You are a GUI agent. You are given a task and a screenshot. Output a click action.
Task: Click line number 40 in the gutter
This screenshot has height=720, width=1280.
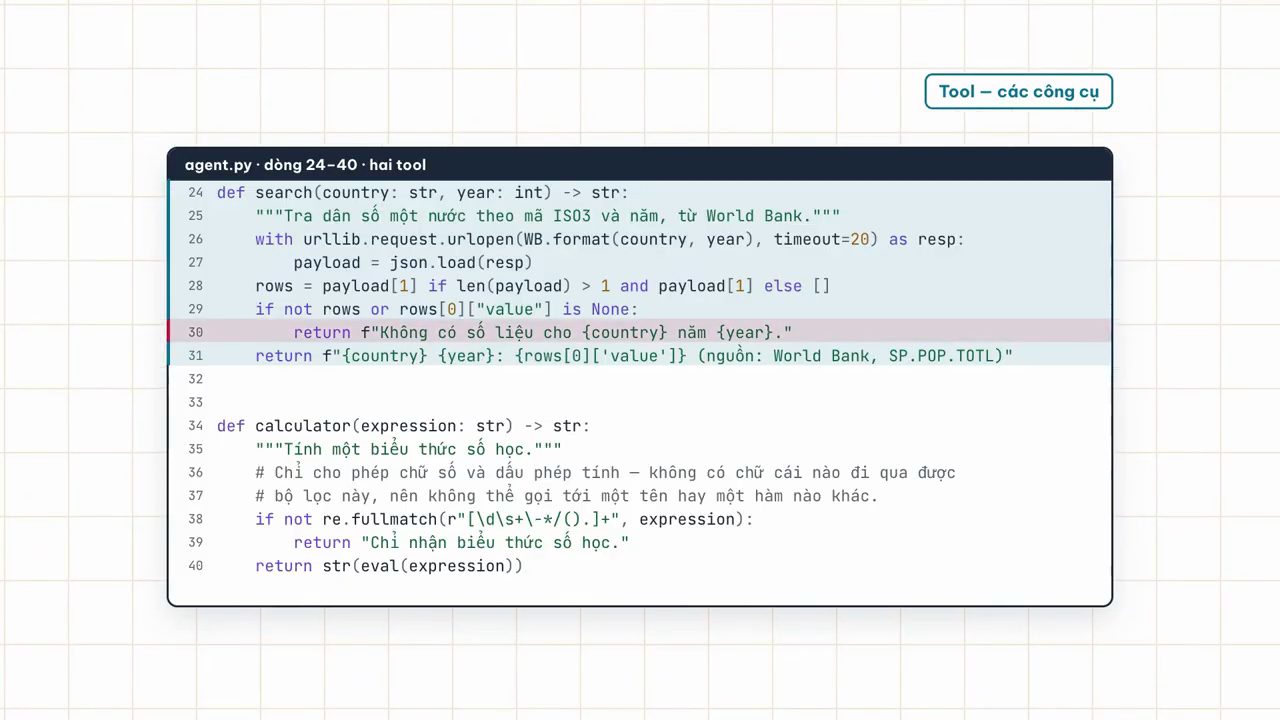pos(195,566)
